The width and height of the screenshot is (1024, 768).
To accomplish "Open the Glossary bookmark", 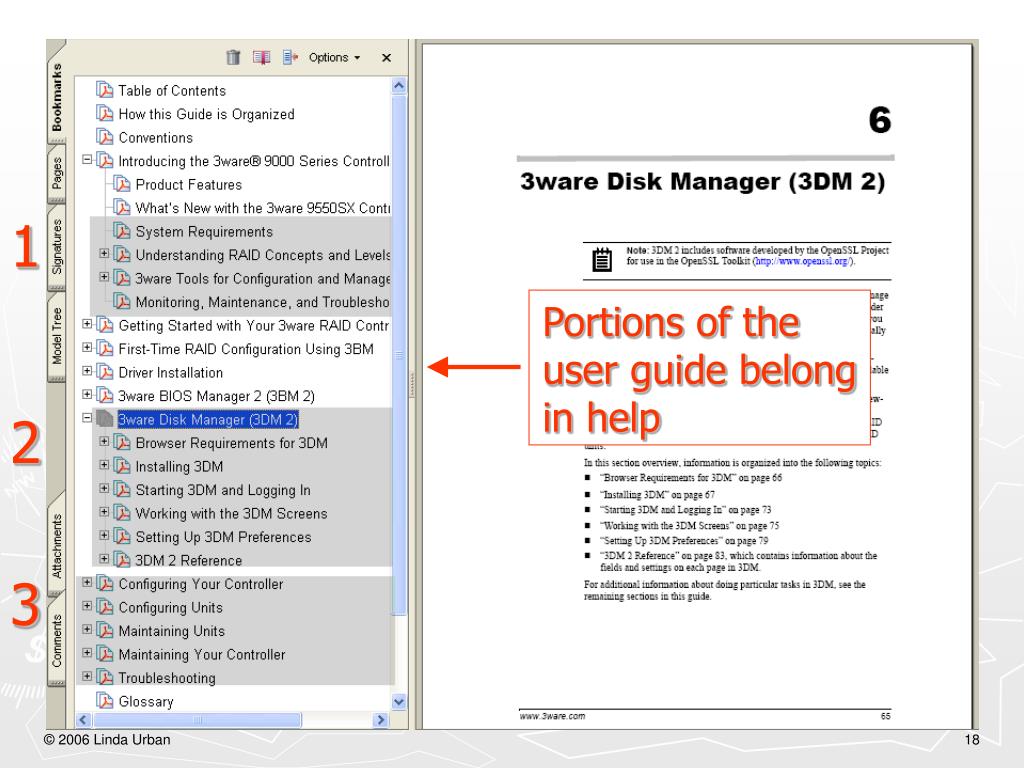I will (x=146, y=701).
